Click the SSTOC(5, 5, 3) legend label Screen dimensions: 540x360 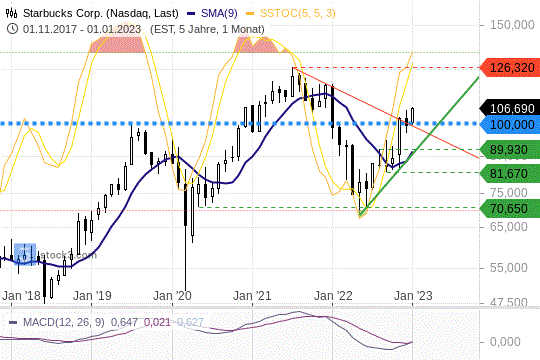pyautogui.click(x=298, y=13)
